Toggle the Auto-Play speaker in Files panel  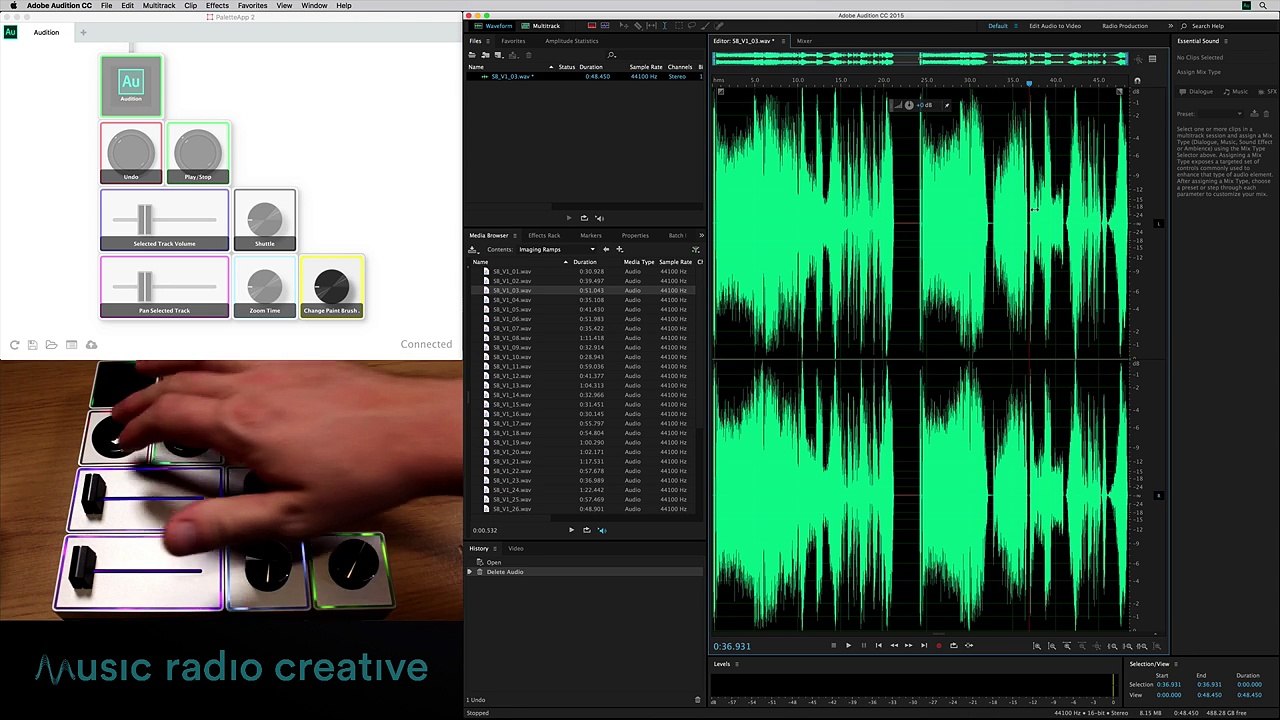[599, 218]
